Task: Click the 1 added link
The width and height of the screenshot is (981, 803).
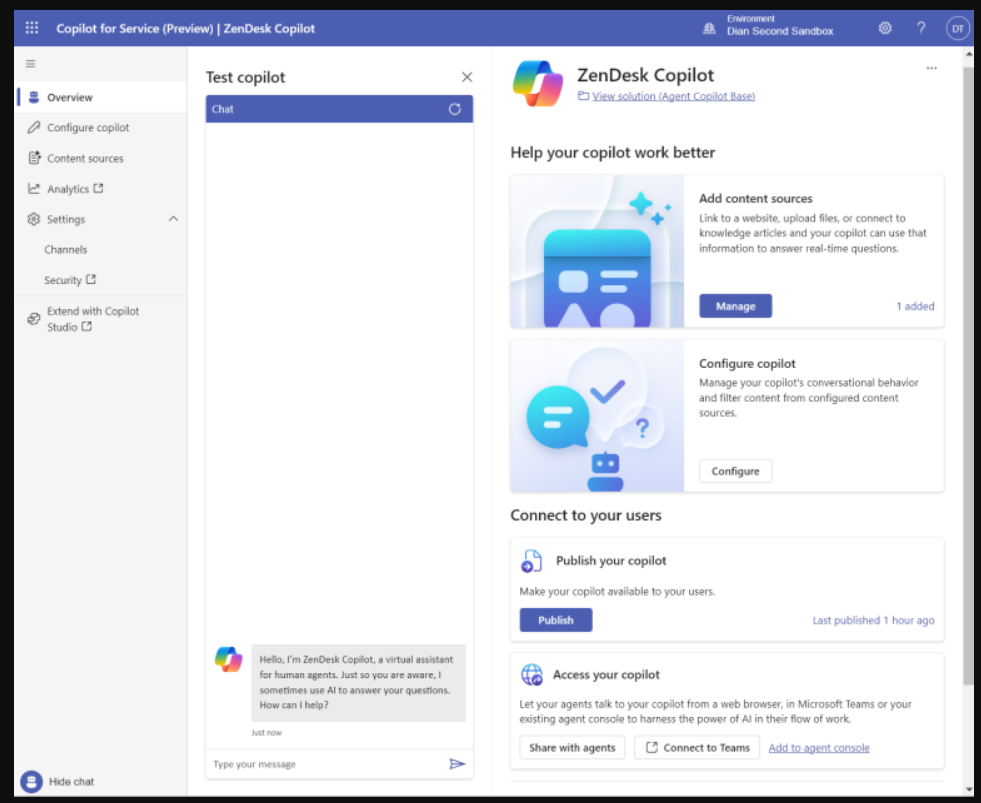Action: 915,306
